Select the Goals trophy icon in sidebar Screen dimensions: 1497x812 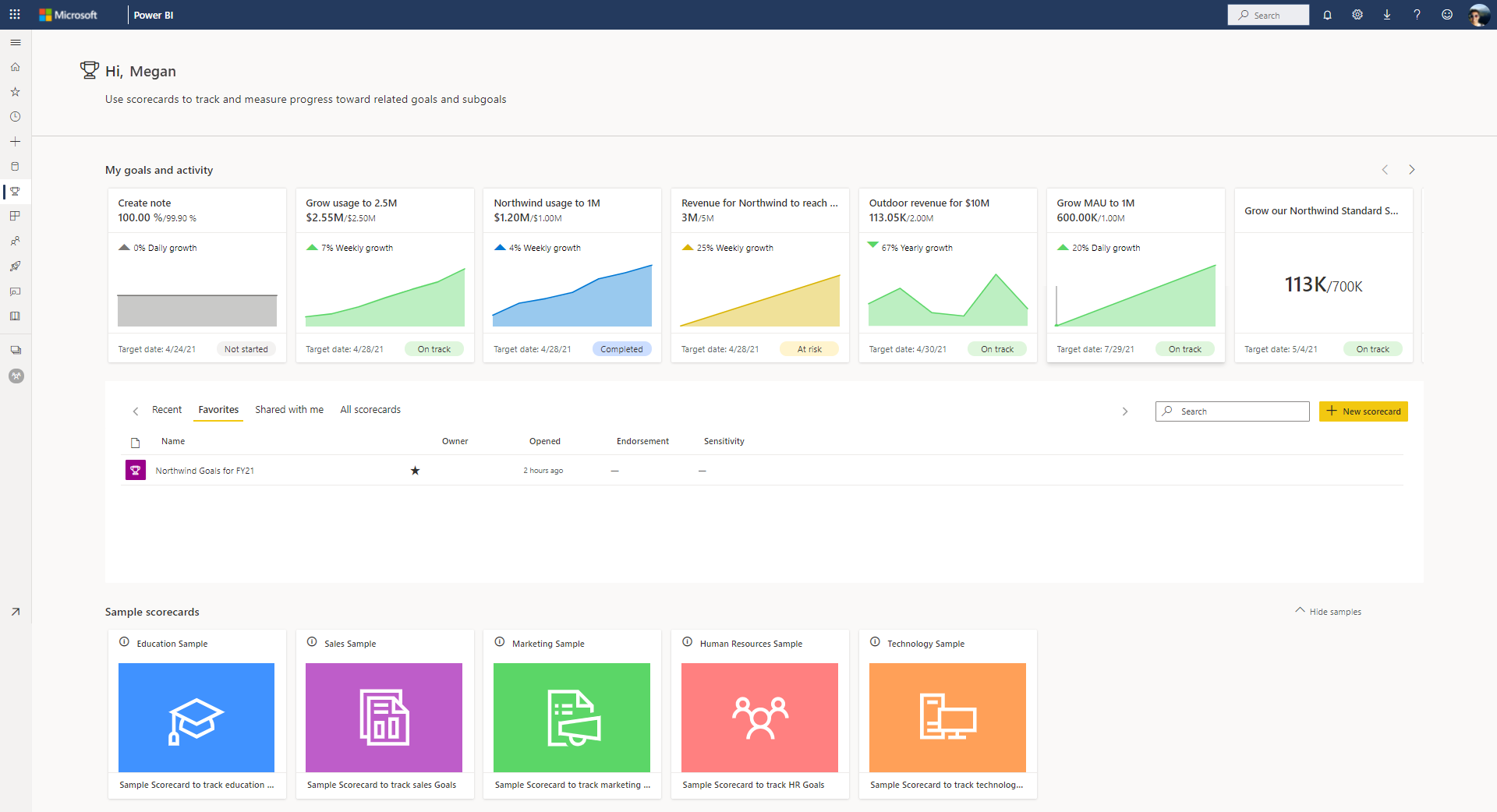coord(16,192)
